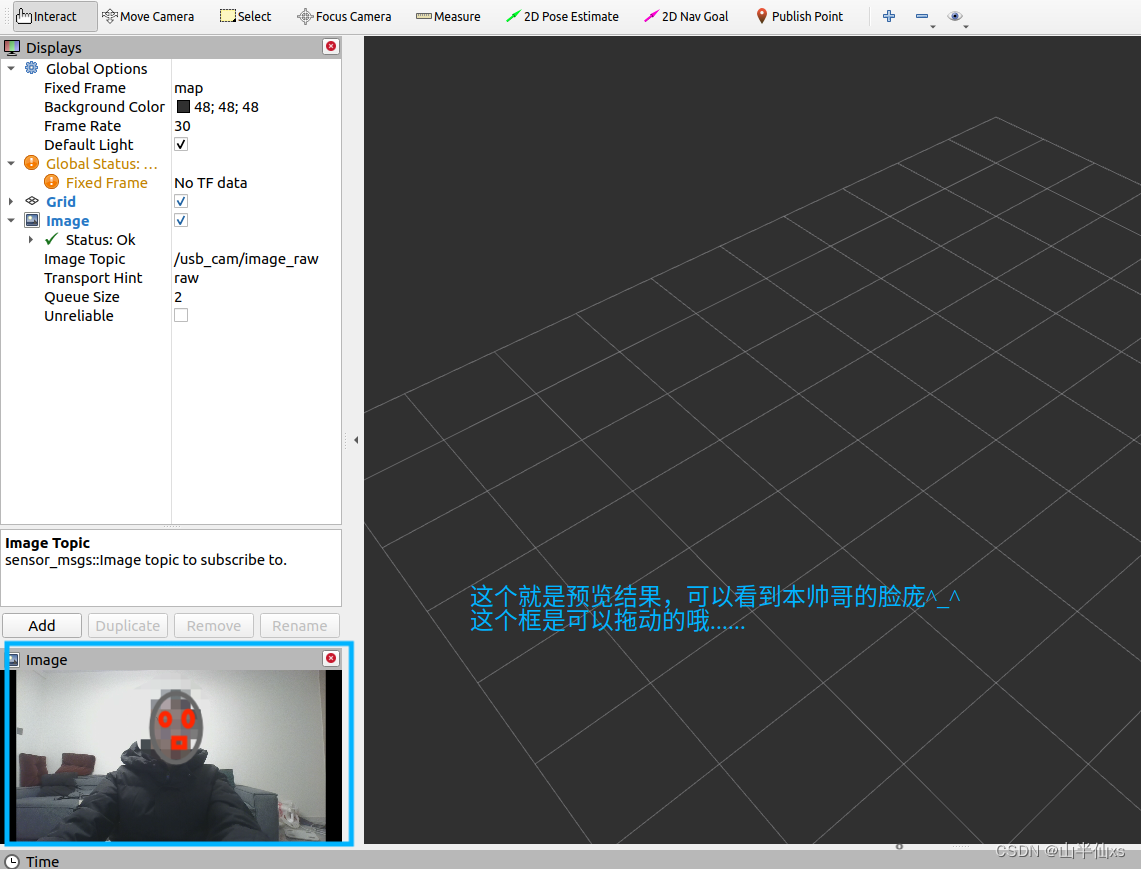Click the Image display icon
The image size is (1141, 869).
pyautogui.click(x=32, y=220)
